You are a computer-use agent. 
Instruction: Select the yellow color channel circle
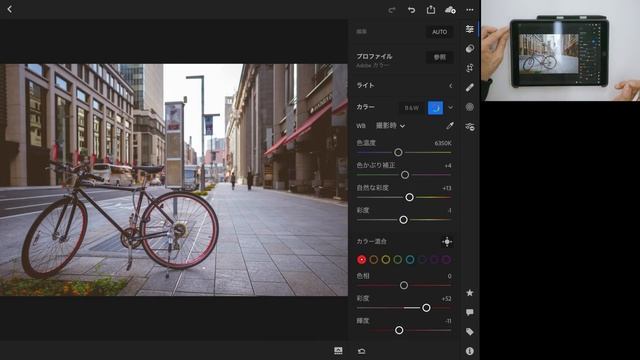point(386,260)
